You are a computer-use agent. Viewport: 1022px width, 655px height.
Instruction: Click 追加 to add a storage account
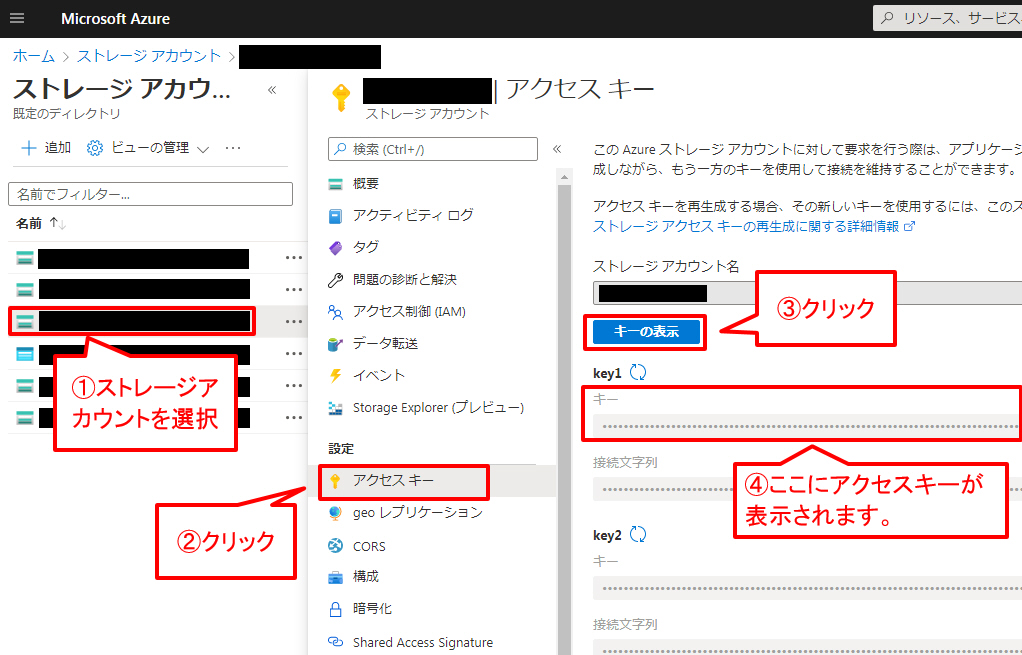[46, 148]
